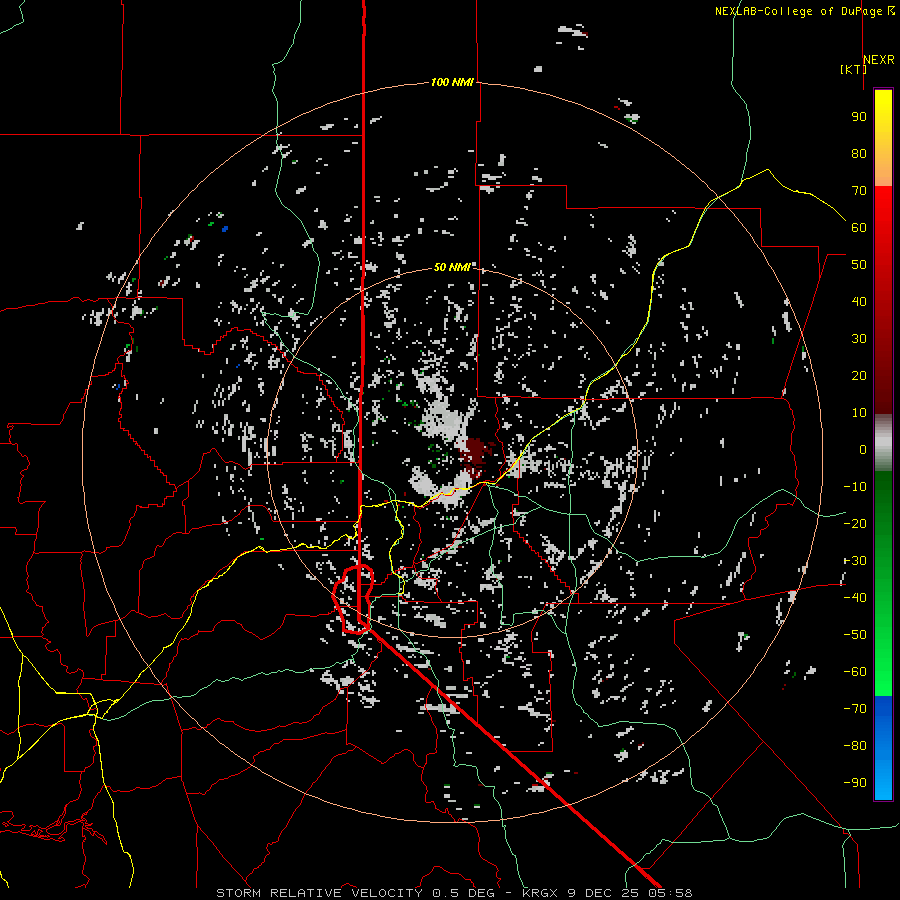Image resolution: width=900 pixels, height=900 pixels.
Task: Click the 100 NMI range ring label
Action: click(452, 82)
